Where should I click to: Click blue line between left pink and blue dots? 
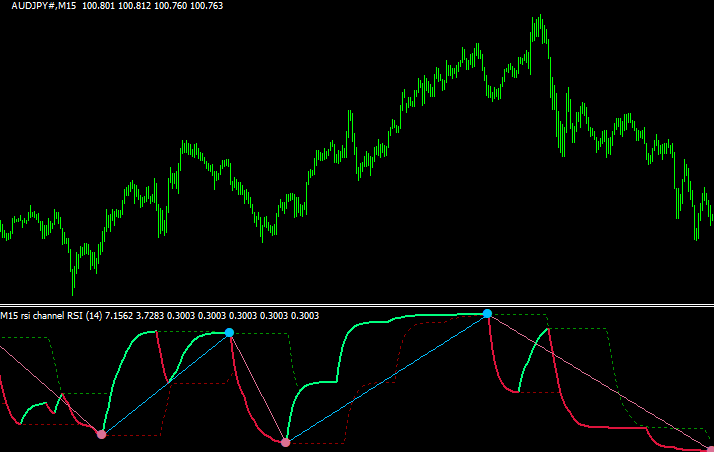click(x=165, y=383)
